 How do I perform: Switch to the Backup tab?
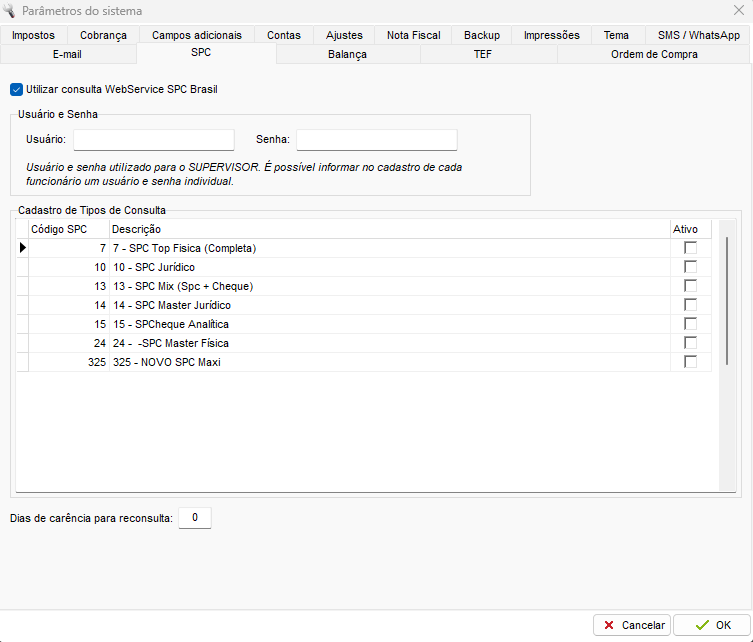(482, 35)
